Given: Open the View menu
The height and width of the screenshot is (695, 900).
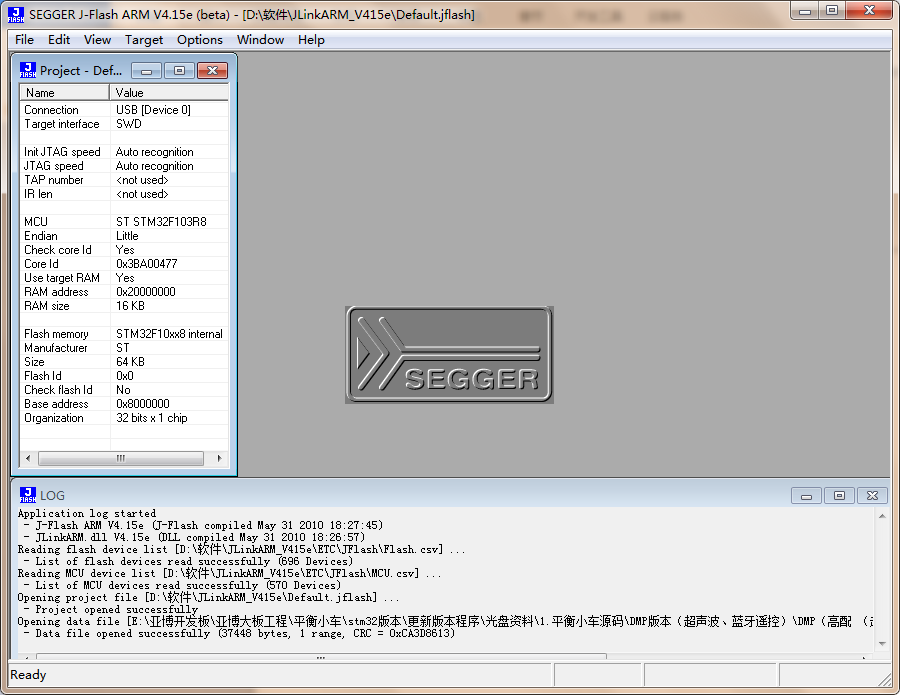Looking at the screenshot, I should coord(97,40).
